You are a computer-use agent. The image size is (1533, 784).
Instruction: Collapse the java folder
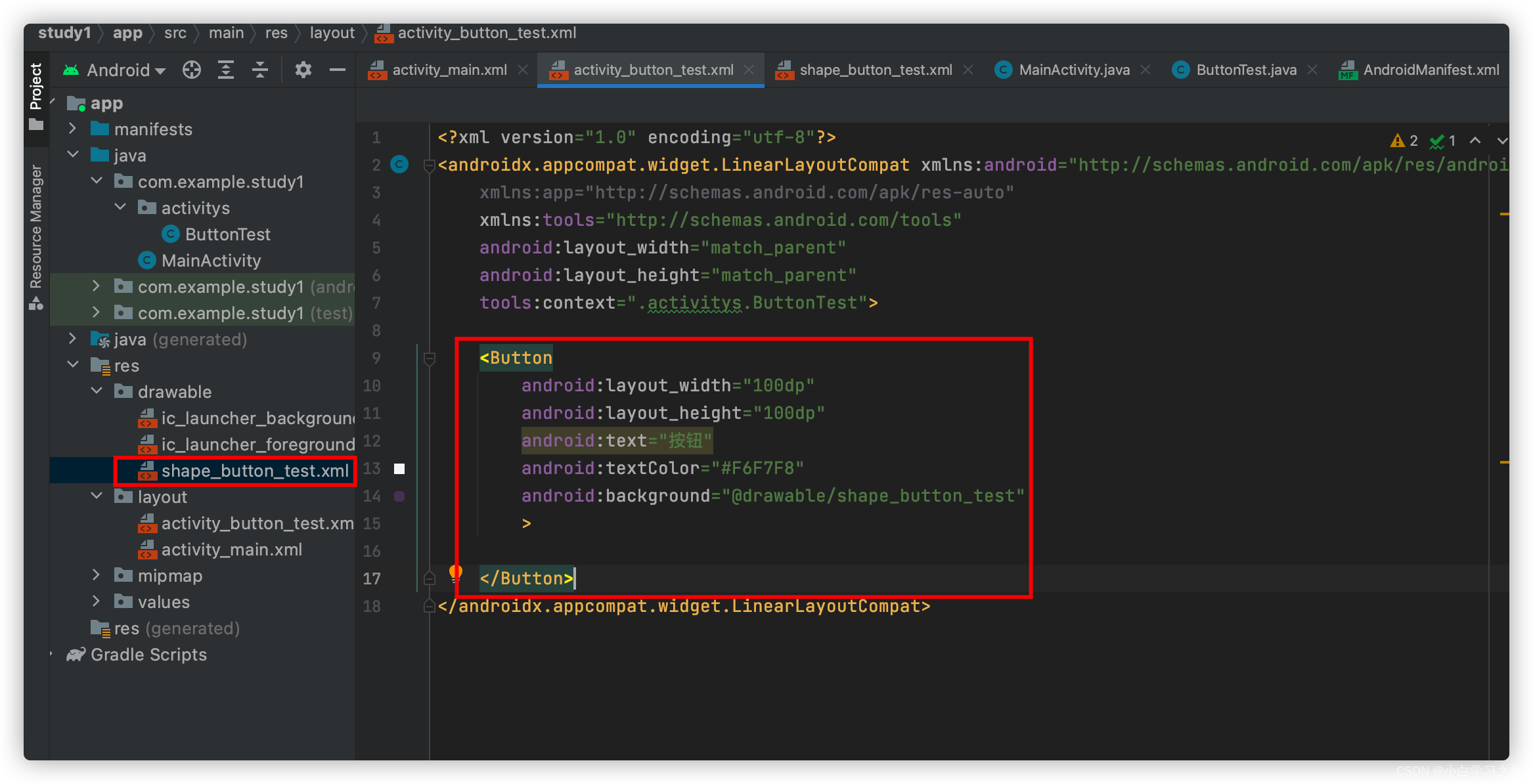tap(73, 155)
